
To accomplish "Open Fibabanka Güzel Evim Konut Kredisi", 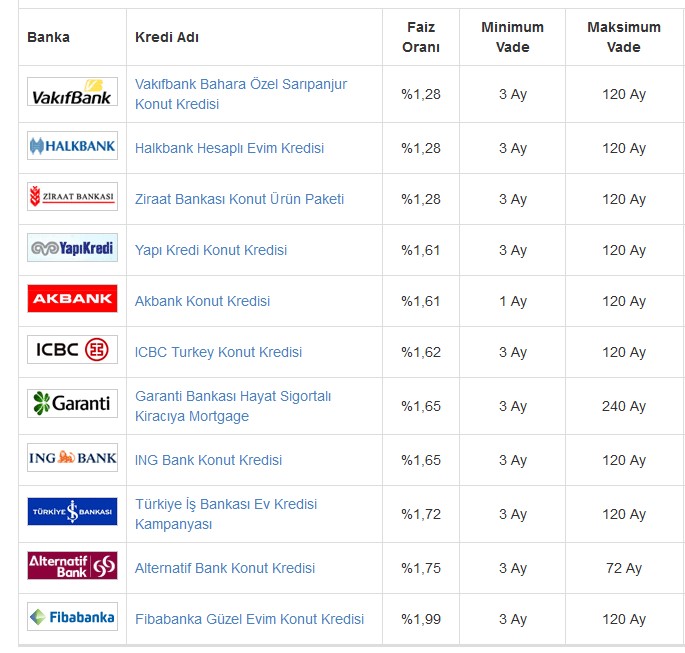I will 249,619.
